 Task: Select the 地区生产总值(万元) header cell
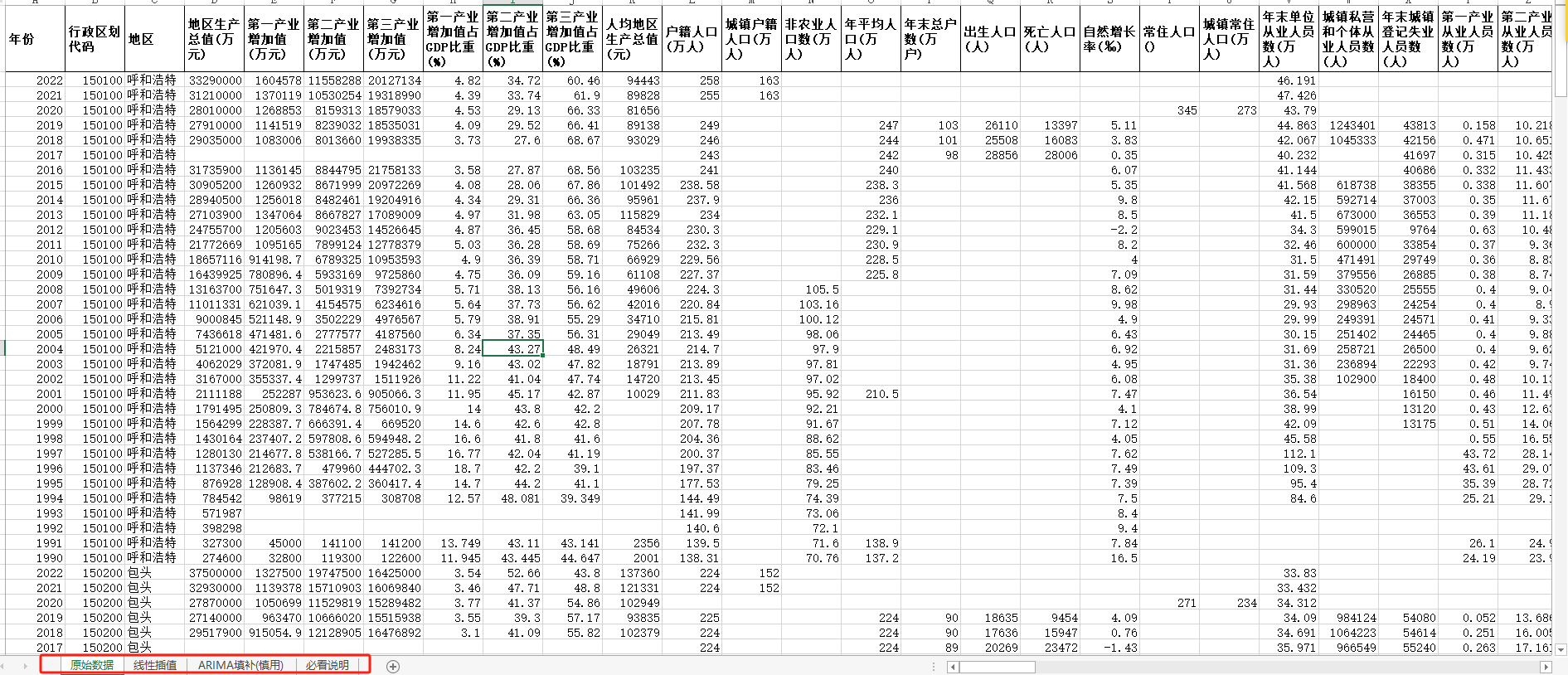(214, 39)
